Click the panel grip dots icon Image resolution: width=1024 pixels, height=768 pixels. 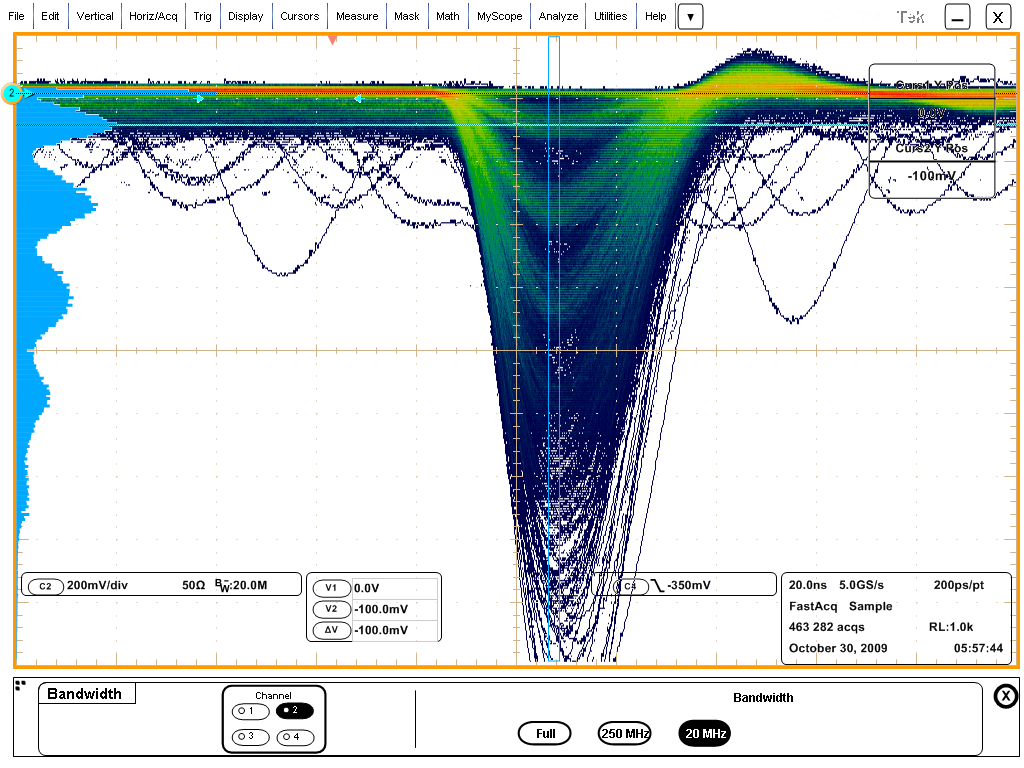tap(20, 685)
